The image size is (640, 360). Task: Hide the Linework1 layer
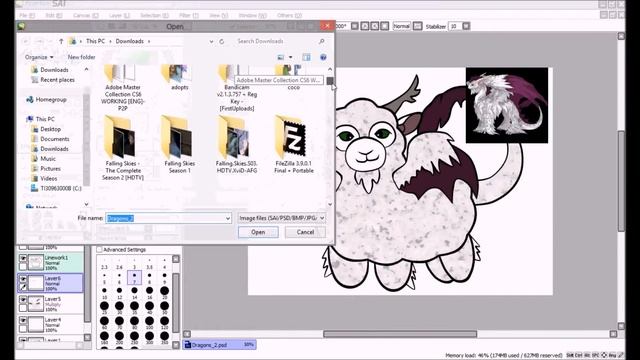(x=23, y=258)
